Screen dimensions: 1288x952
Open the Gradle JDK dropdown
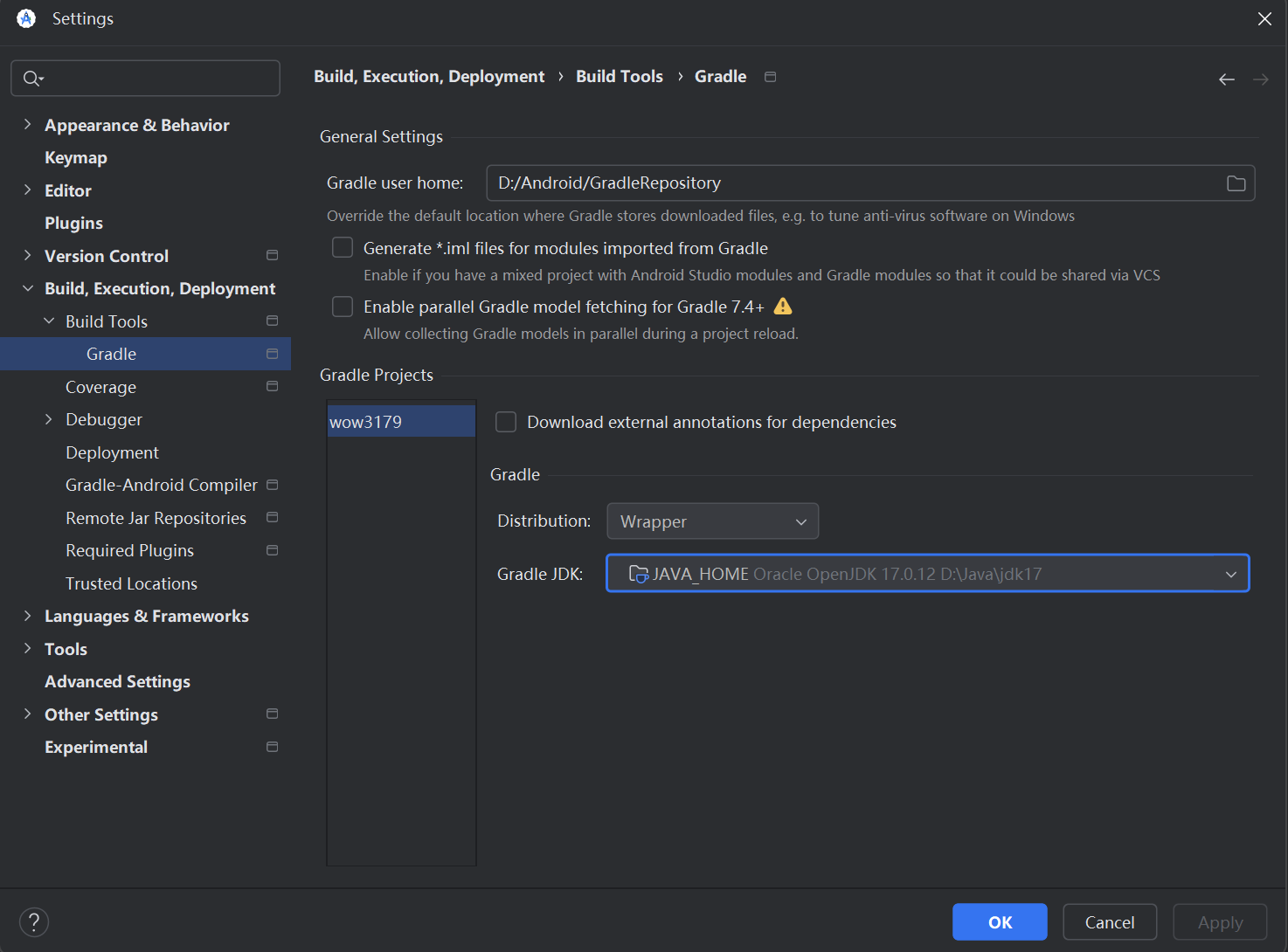click(927, 574)
